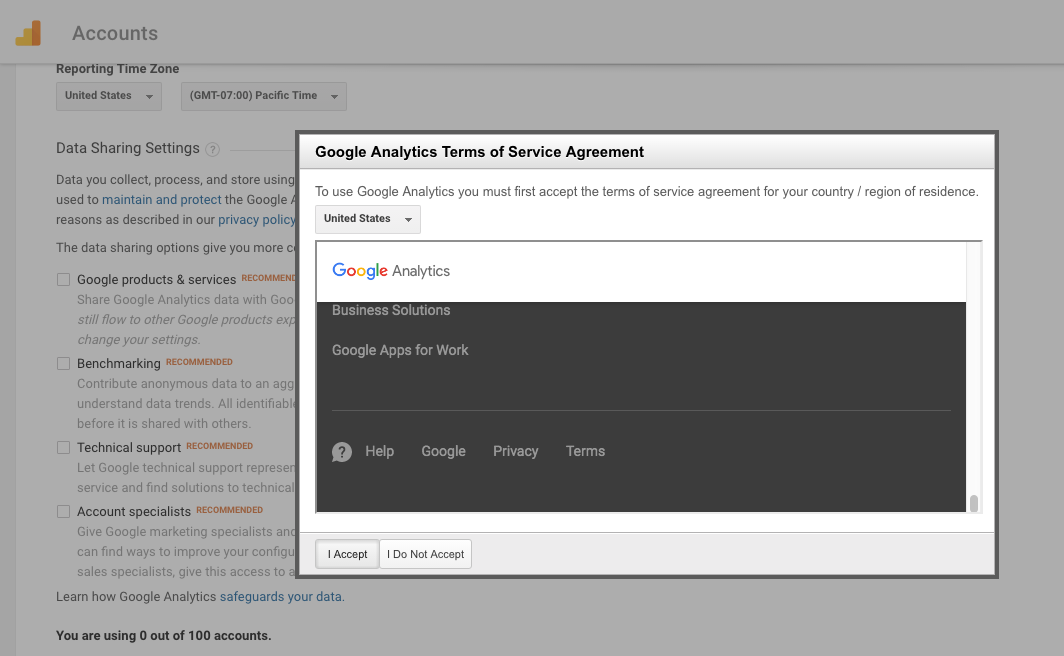Click the Help question mark icon in footer
Screen dimensions: 1064x656
click(x=342, y=452)
